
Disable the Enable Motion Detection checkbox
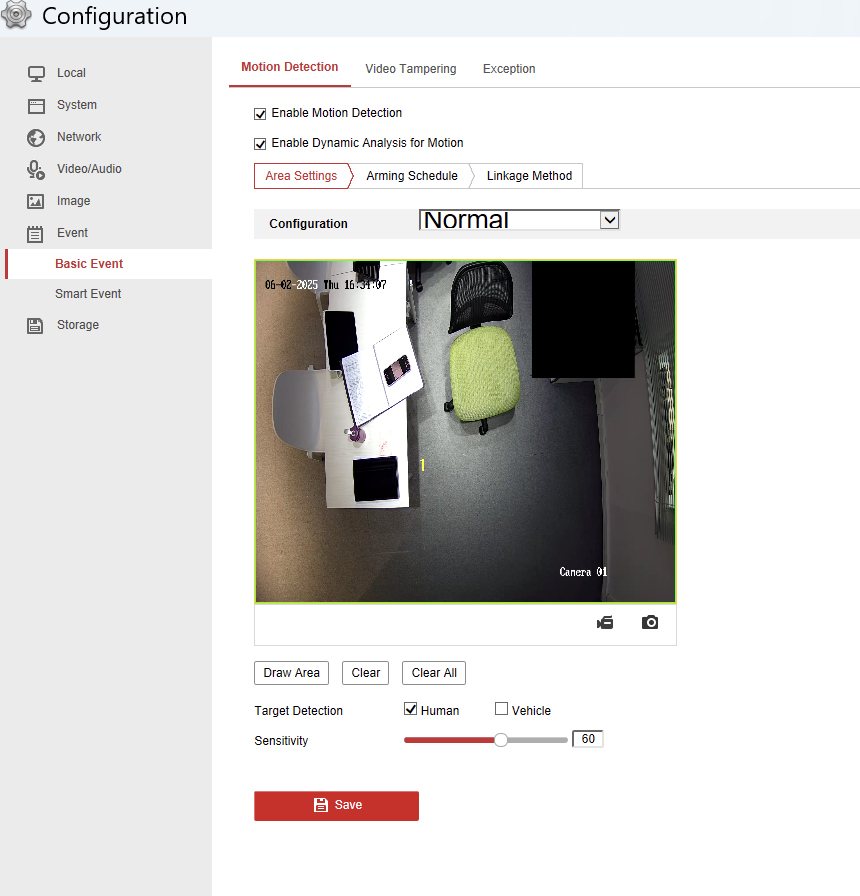tap(261, 114)
